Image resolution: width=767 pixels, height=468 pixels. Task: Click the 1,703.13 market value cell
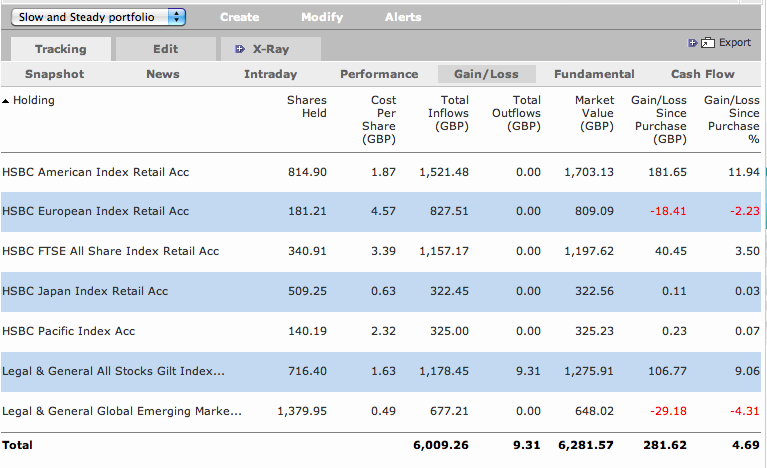point(589,172)
